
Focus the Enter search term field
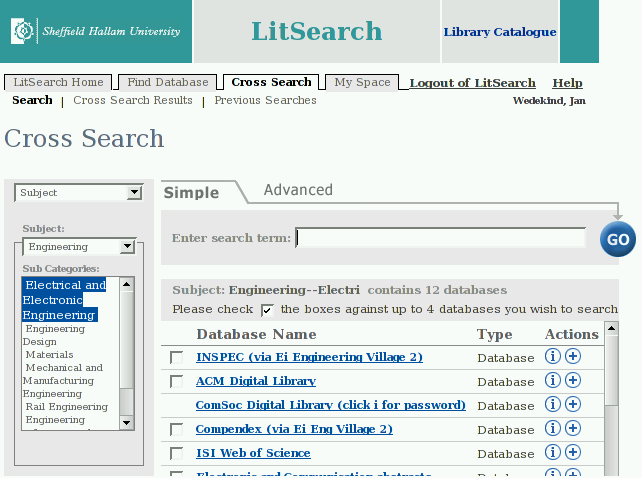coord(441,238)
